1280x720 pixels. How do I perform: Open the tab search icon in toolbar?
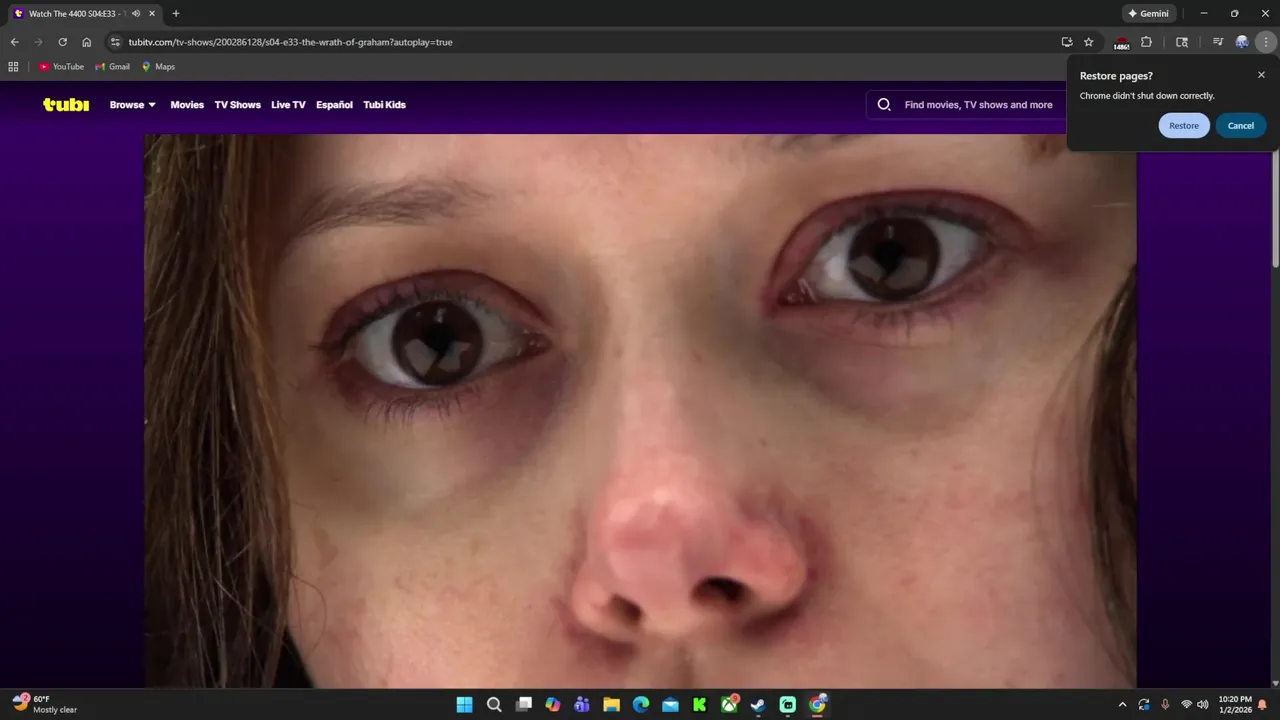point(1182,42)
